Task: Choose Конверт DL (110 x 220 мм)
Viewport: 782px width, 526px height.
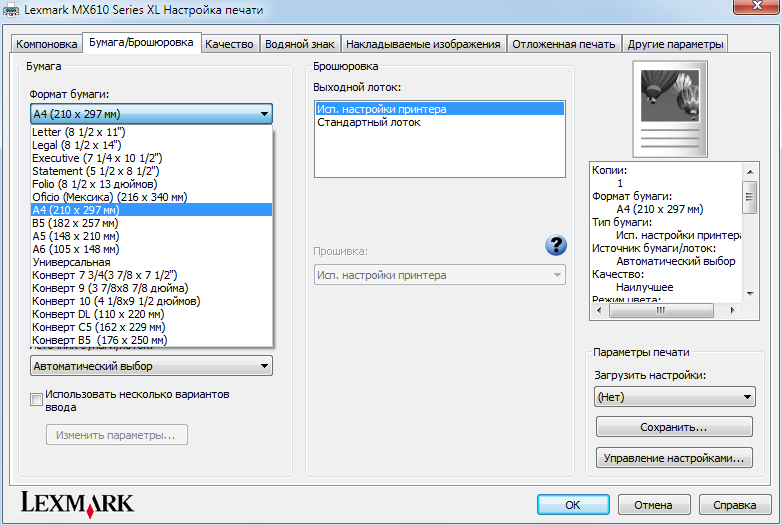Action: click(152, 314)
